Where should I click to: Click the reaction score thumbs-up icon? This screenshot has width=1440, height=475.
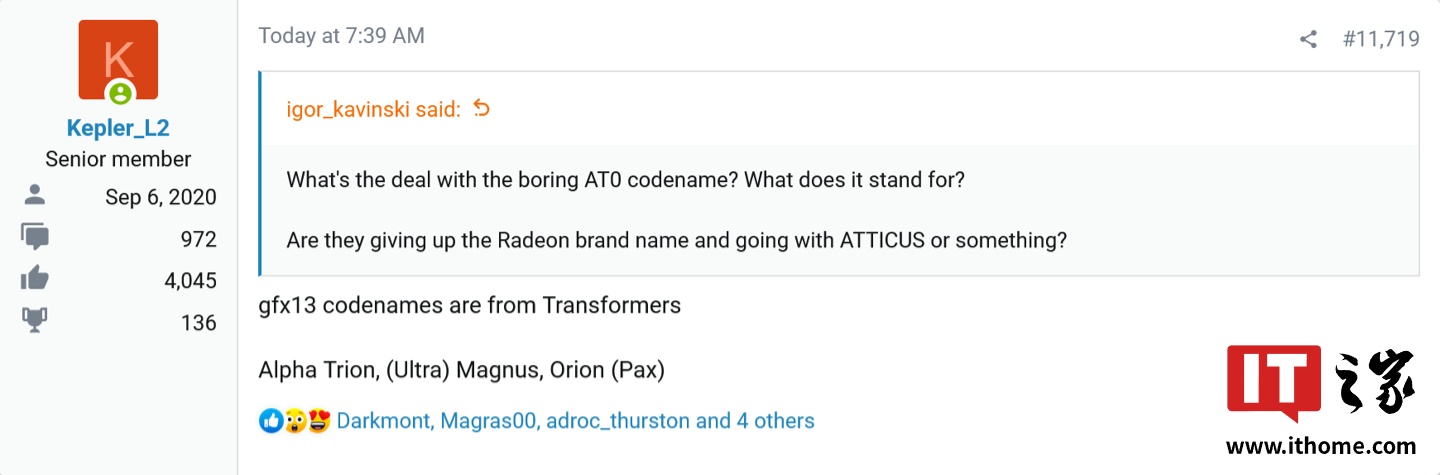[x=34, y=280]
